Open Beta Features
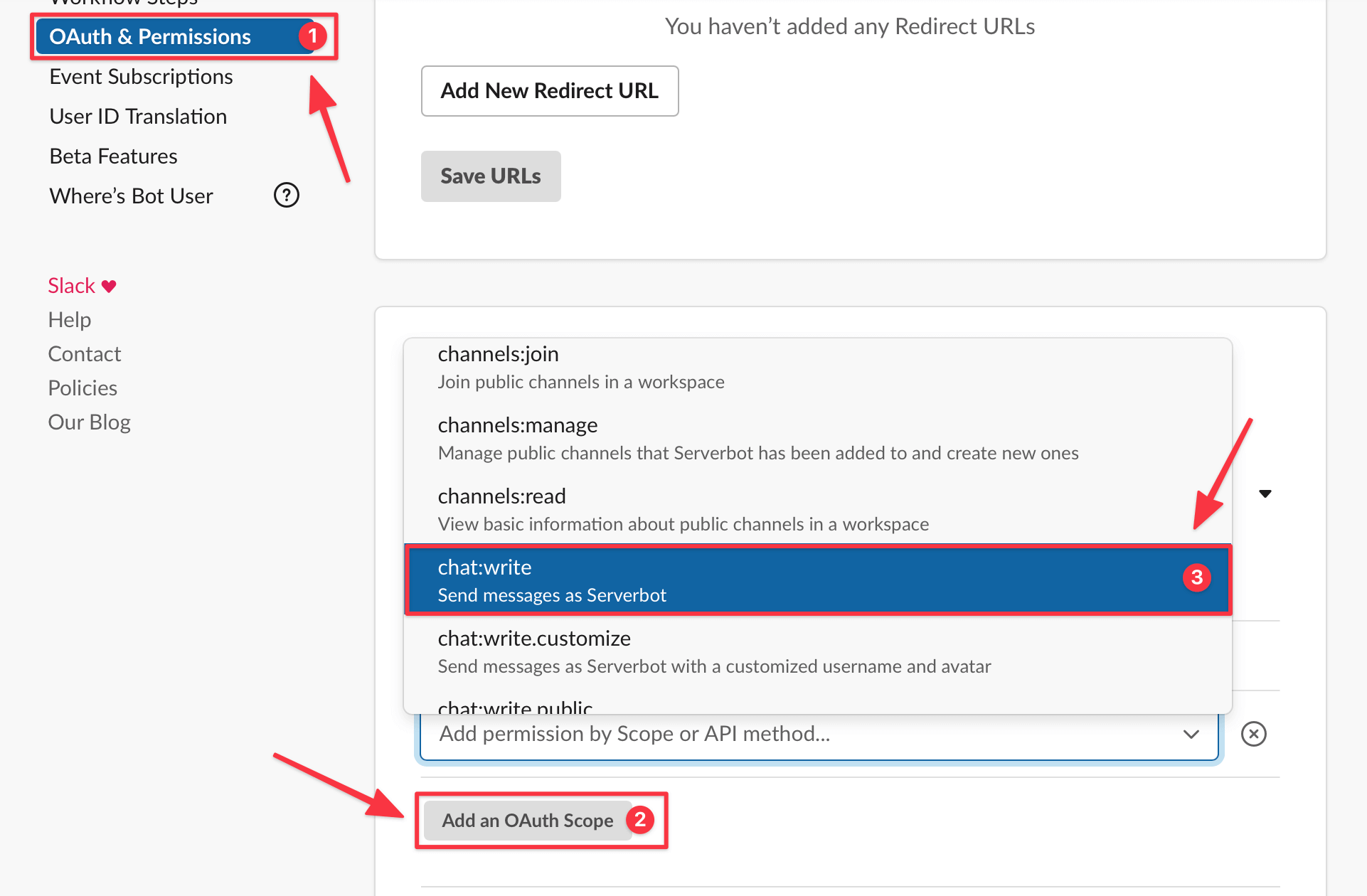 pos(113,156)
